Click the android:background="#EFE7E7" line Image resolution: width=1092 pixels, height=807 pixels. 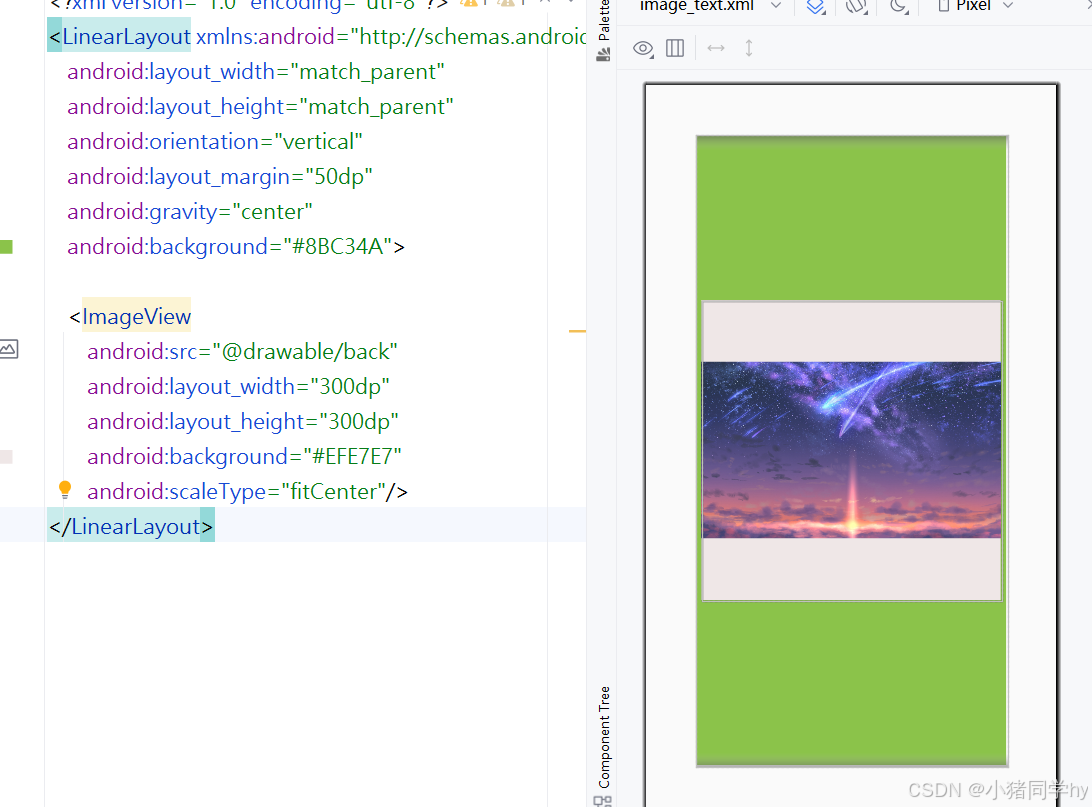[x=244, y=457]
